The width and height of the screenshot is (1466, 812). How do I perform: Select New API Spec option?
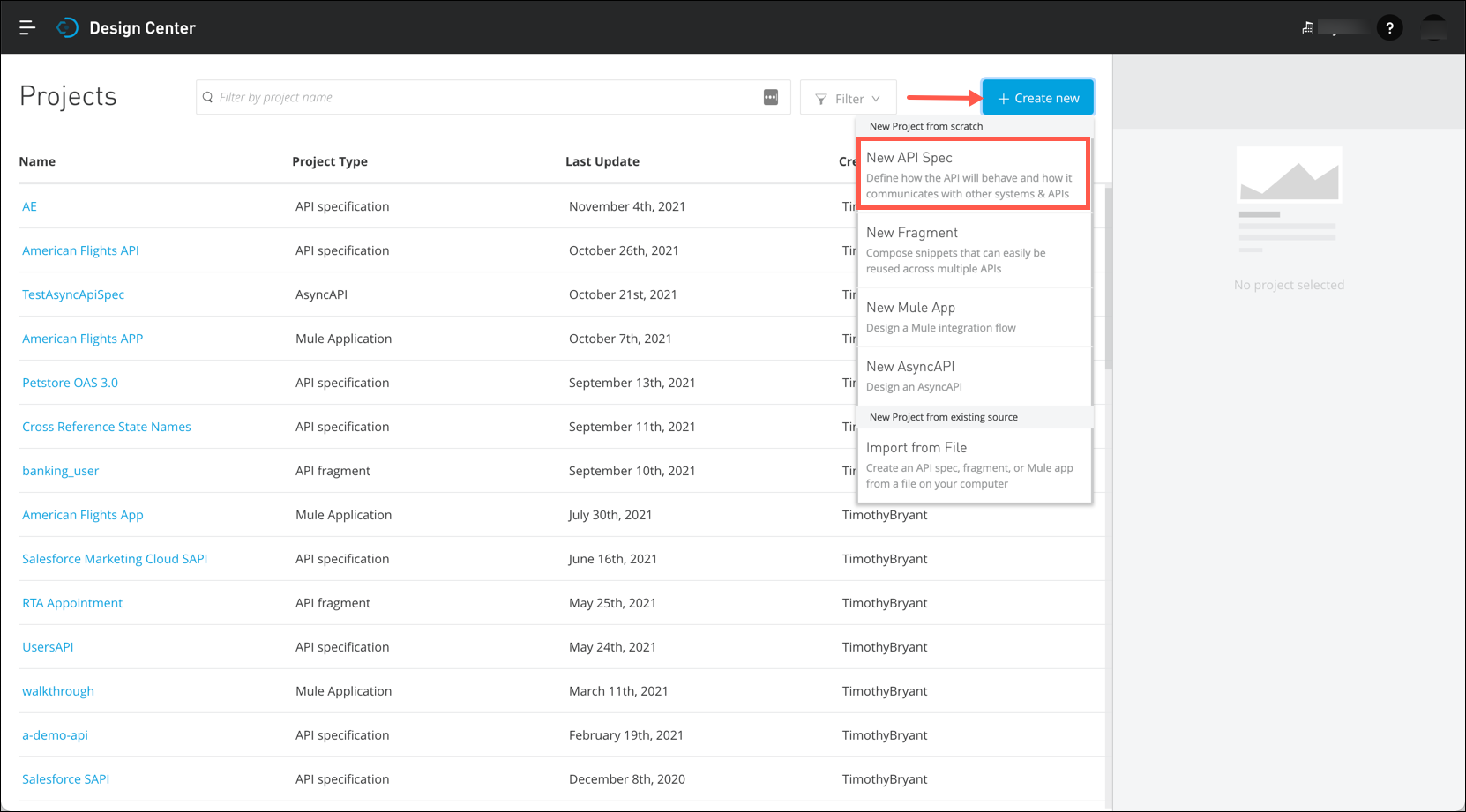click(x=974, y=174)
